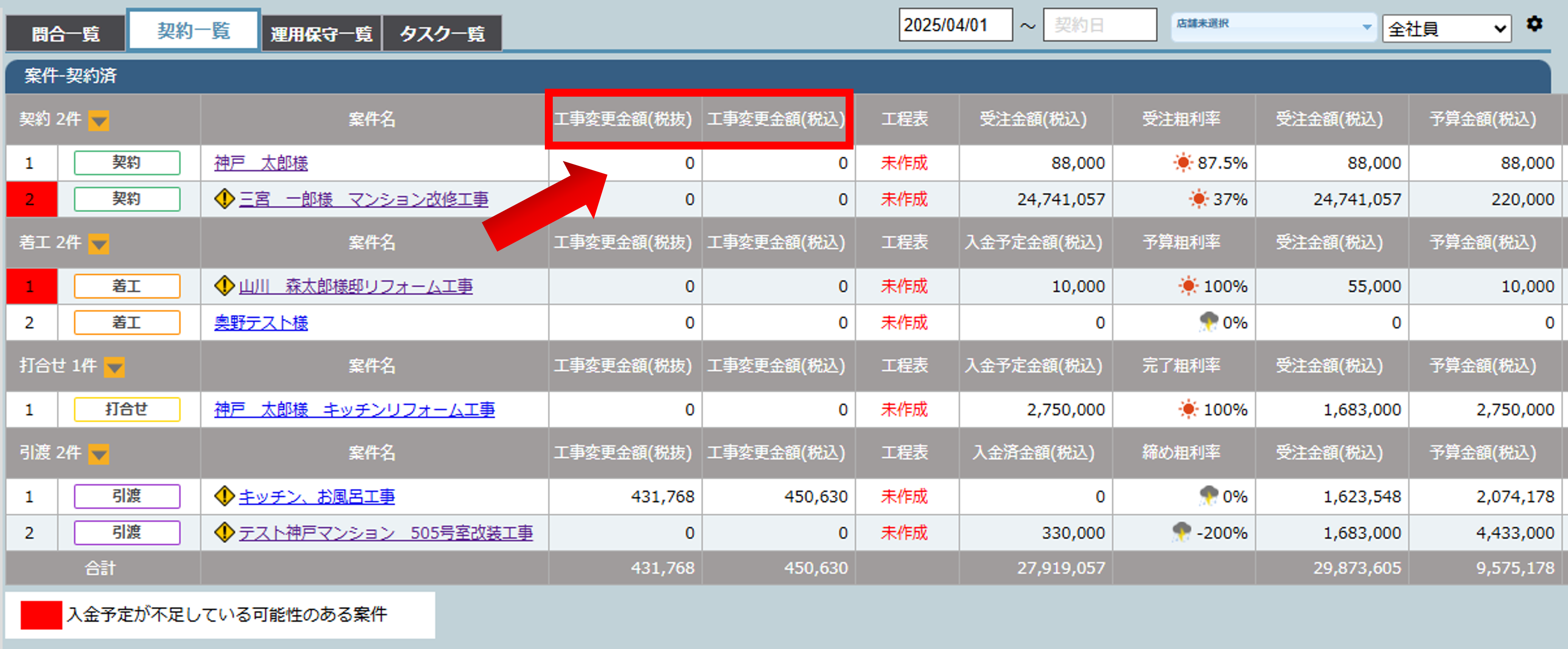Open the settings gear icon

(1534, 24)
